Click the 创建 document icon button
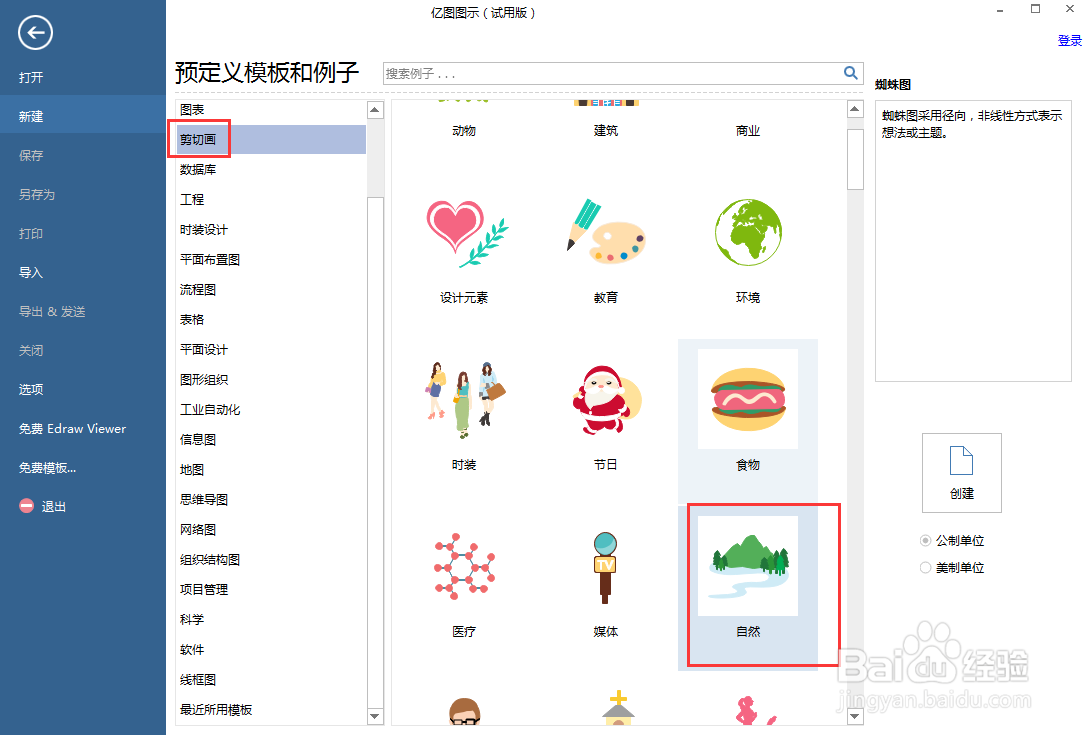Image resolution: width=1091 pixels, height=737 pixels. click(x=962, y=473)
